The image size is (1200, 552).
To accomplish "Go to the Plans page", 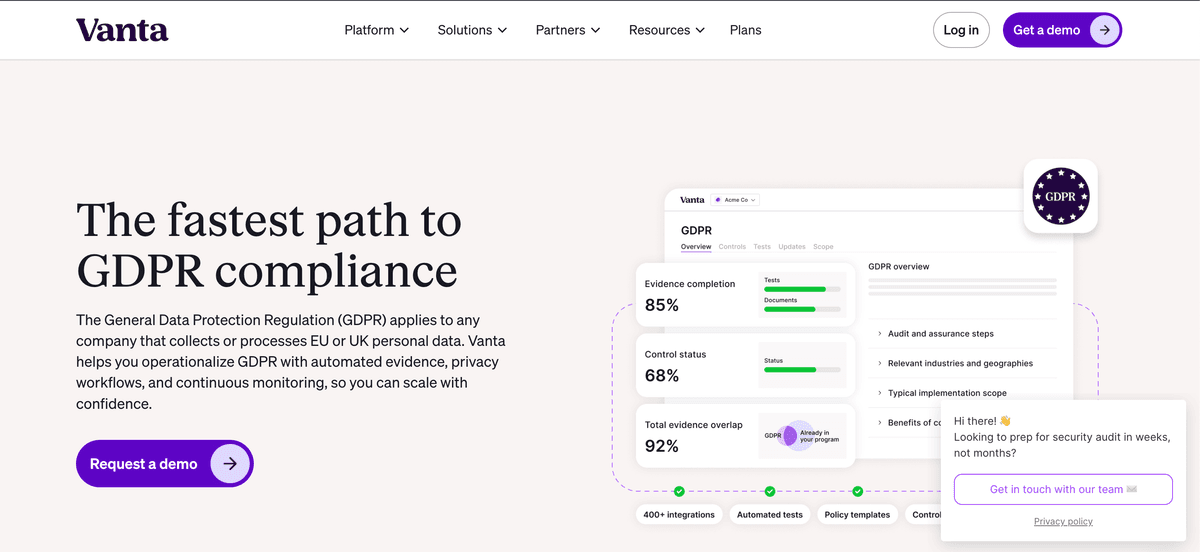I will pos(745,30).
